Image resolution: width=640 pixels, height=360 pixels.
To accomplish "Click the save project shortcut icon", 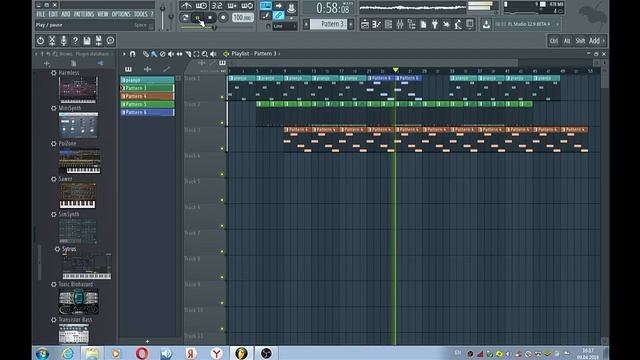I will tap(87, 40).
